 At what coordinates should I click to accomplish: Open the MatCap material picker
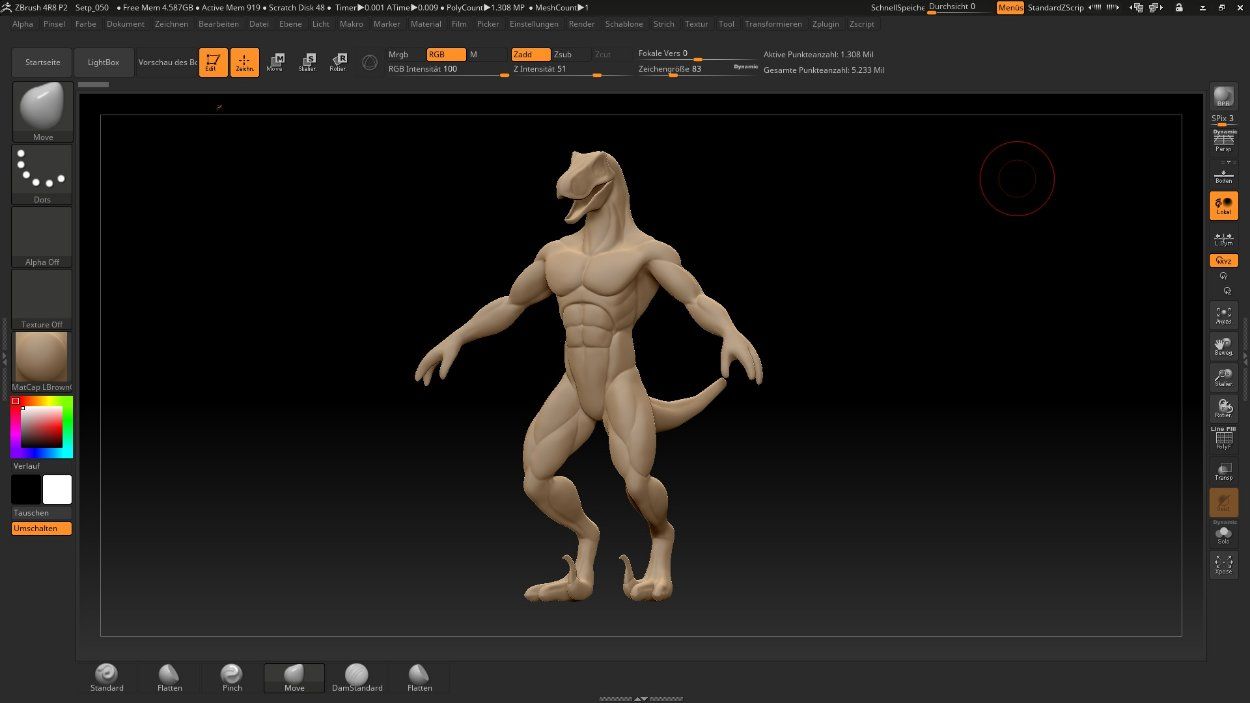(42, 358)
